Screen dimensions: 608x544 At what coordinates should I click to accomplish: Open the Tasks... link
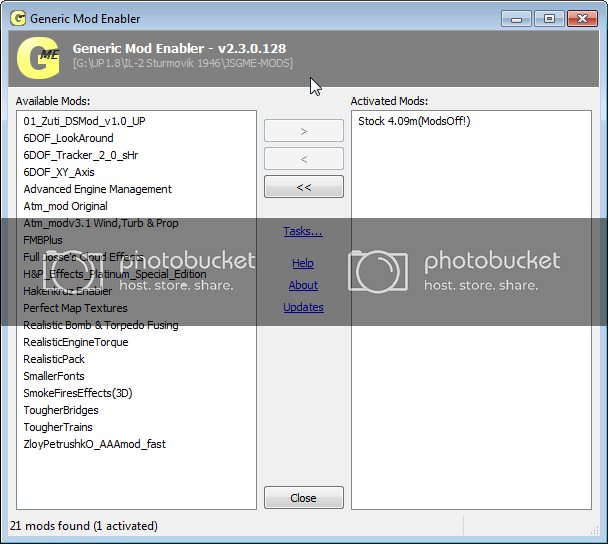click(x=303, y=231)
